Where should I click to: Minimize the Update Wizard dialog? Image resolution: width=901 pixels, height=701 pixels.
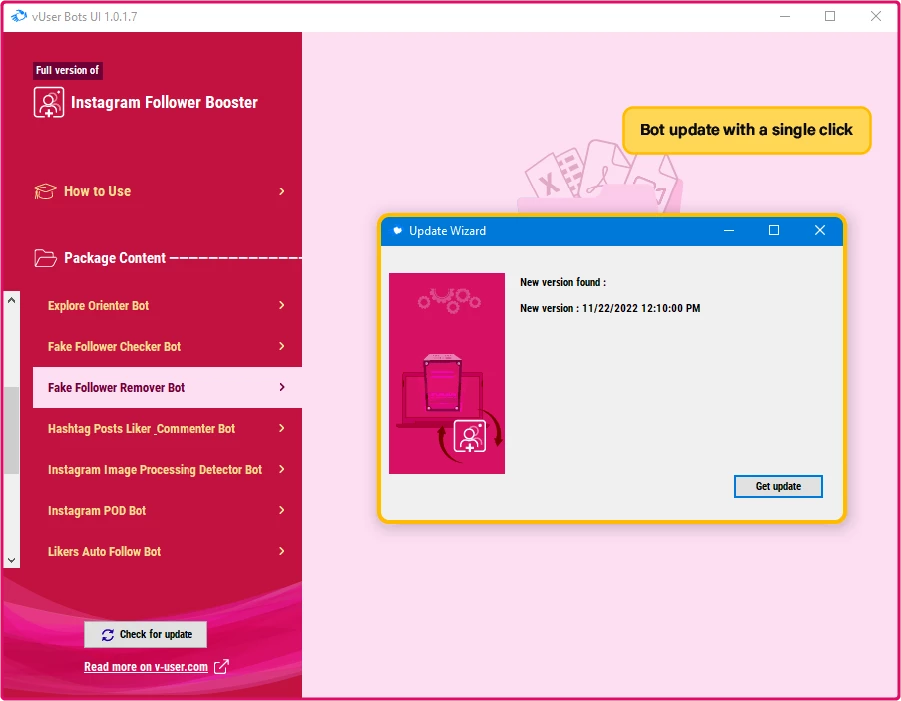click(x=729, y=230)
